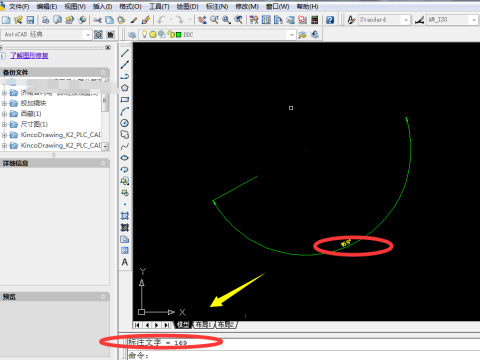Image resolution: width=480 pixels, height=360 pixels.
Task: Open the 标注(N) menu
Action: pyautogui.click(x=217, y=7)
